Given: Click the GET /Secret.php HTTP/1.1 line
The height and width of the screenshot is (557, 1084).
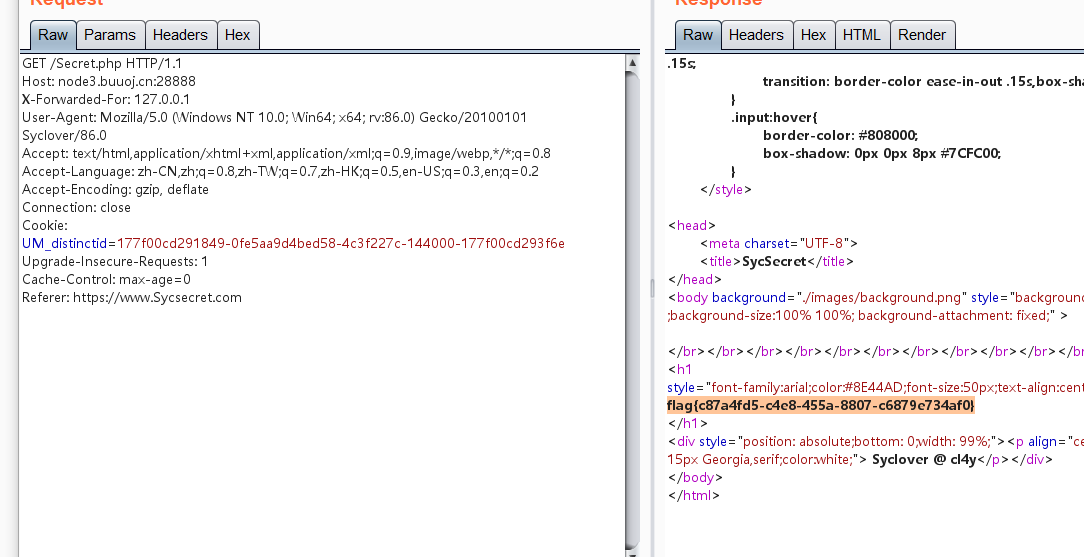Looking at the screenshot, I should click(x=102, y=64).
